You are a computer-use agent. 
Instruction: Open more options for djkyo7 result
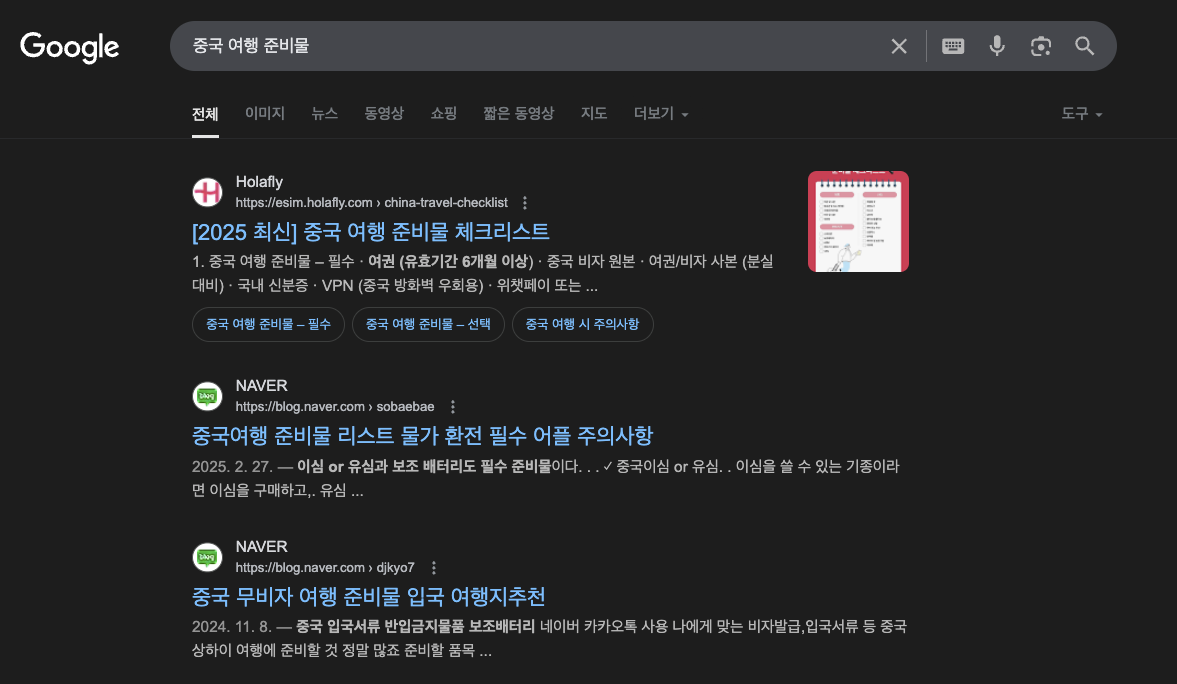click(x=433, y=568)
